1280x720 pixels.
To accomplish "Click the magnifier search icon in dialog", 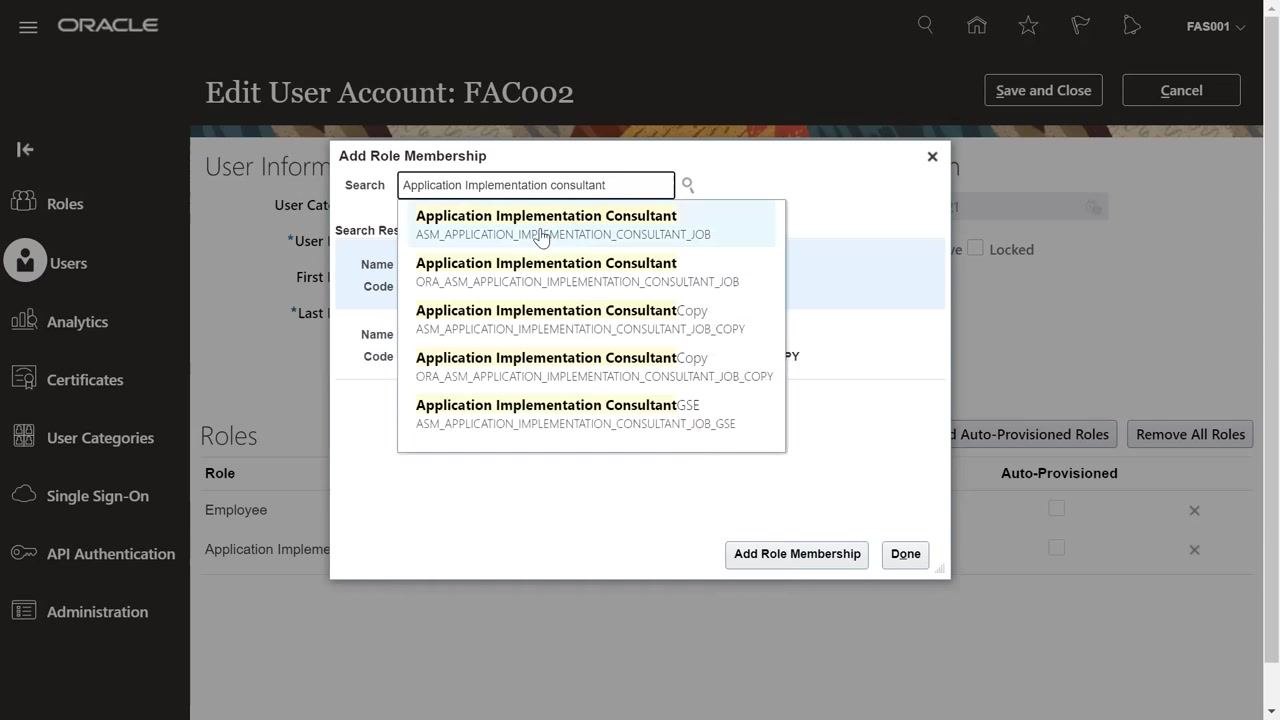I will coord(688,185).
